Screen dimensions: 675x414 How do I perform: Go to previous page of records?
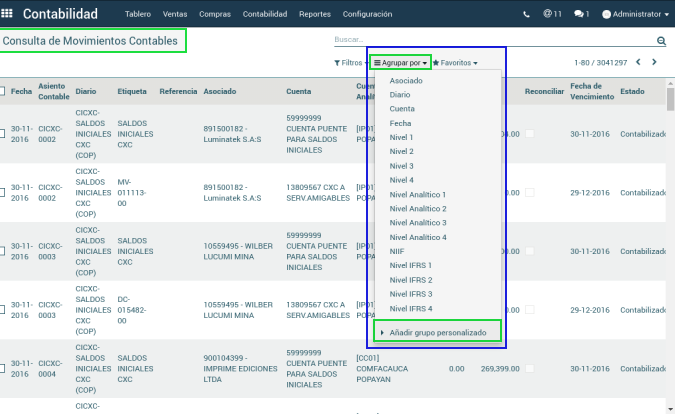coord(637,62)
